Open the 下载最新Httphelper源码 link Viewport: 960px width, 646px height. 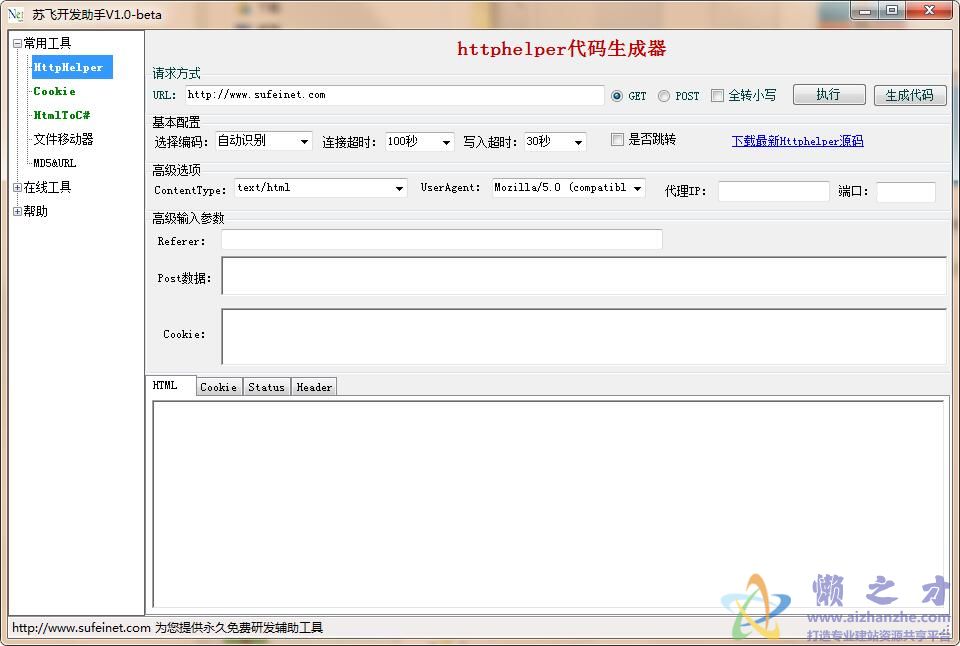(x=797, y=141)
